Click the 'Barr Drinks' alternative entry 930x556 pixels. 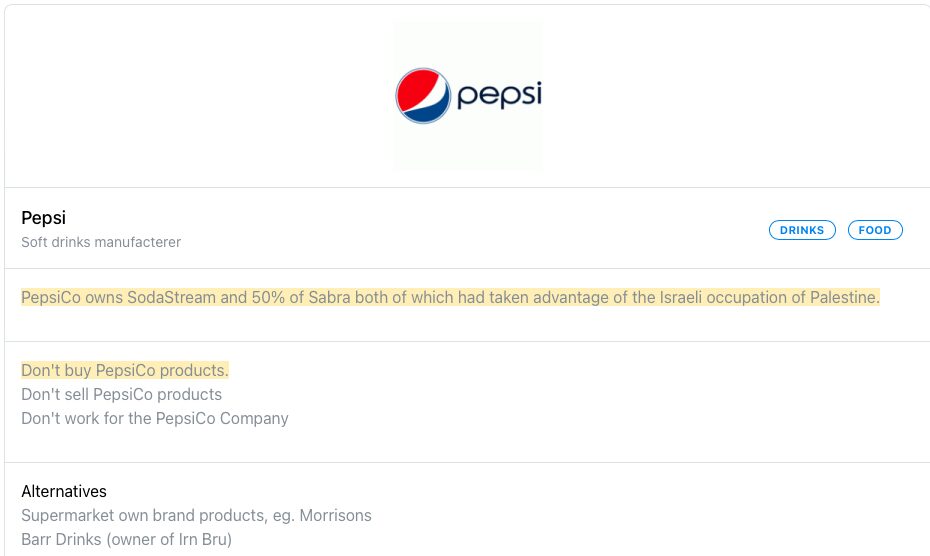63,540
